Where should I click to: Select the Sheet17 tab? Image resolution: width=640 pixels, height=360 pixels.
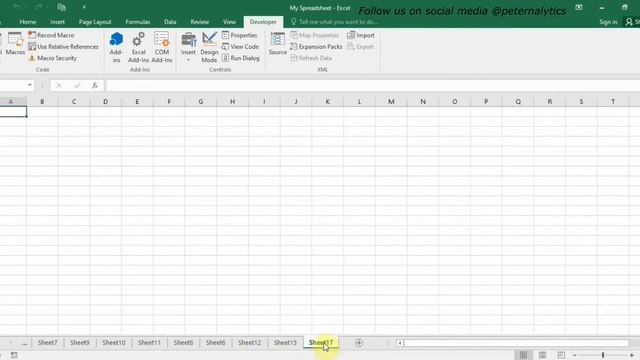click(321, 343)
